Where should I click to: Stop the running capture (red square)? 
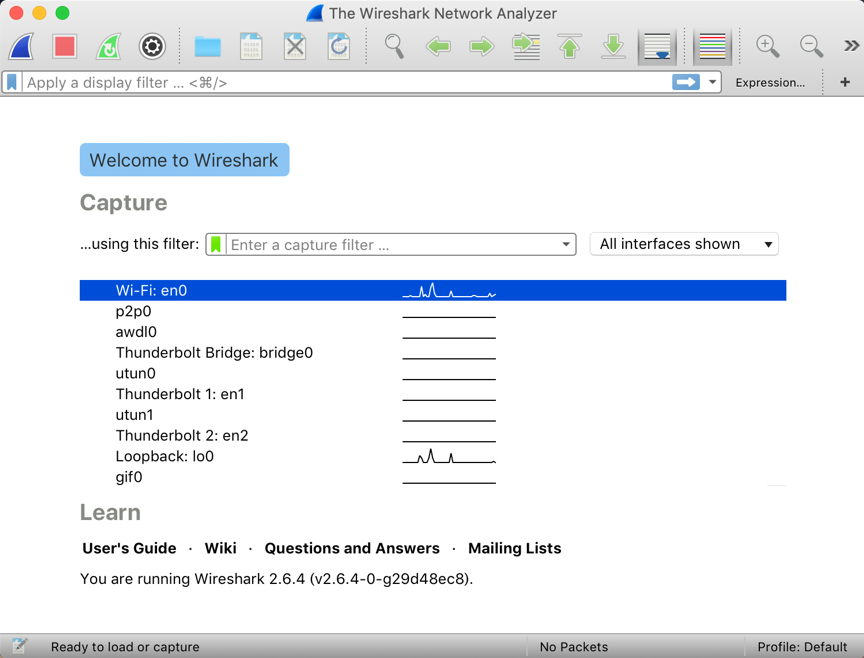tap(65, 46)
